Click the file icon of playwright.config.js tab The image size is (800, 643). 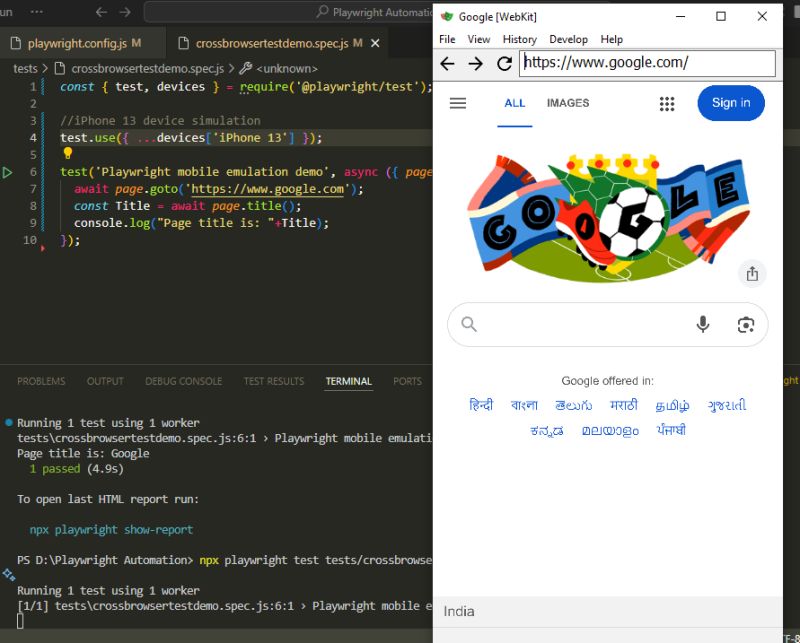pos(16,43)
